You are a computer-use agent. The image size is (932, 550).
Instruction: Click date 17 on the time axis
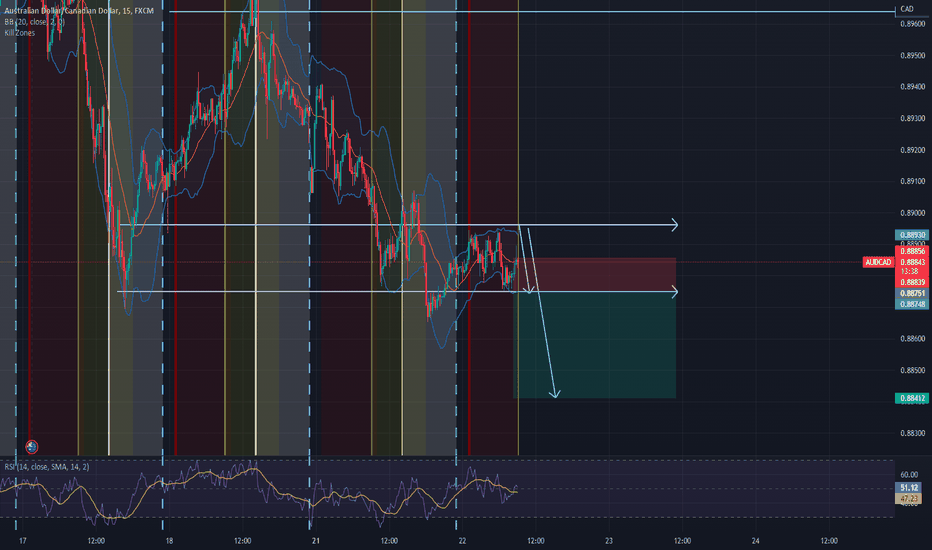pyautogui.click(x=23, y=540)
